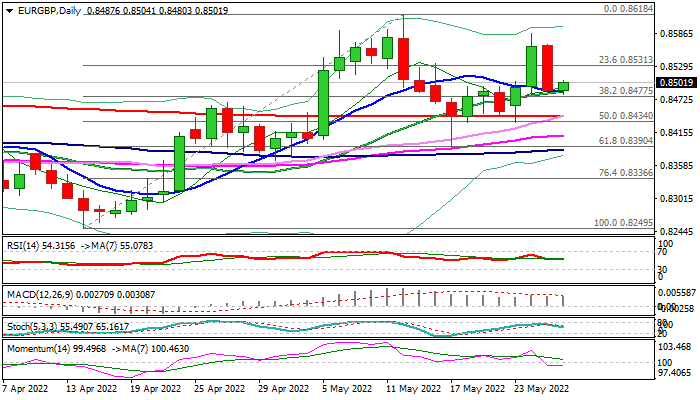Screen dimensions: 700x400
Task: Select the current price tag 0.85019
Action: (675, 83)
